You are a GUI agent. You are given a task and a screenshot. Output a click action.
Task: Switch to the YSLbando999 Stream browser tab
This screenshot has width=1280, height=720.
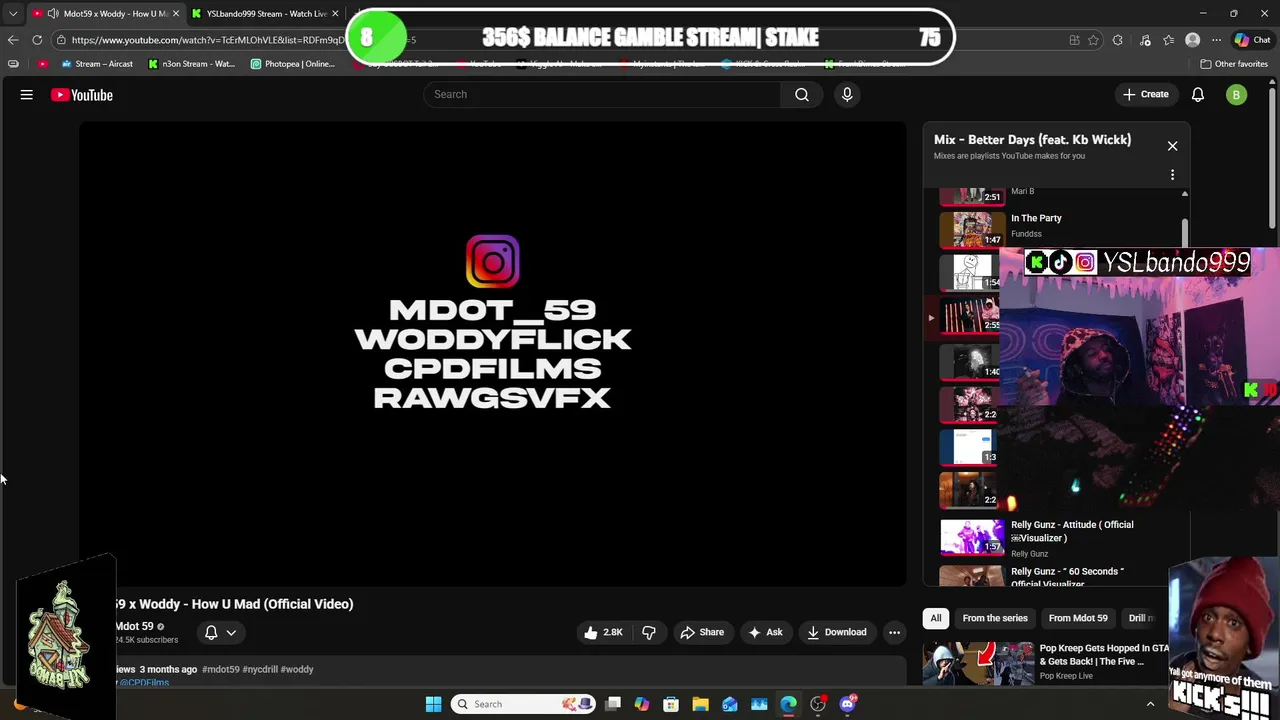point(265,13)
